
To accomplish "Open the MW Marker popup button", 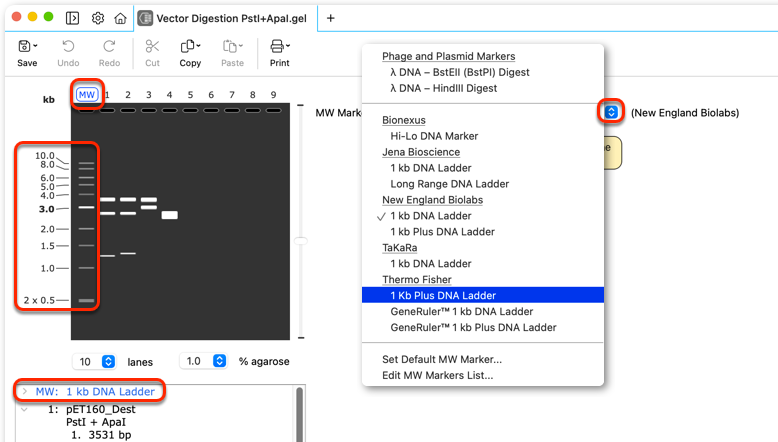I will coord(611,112).
